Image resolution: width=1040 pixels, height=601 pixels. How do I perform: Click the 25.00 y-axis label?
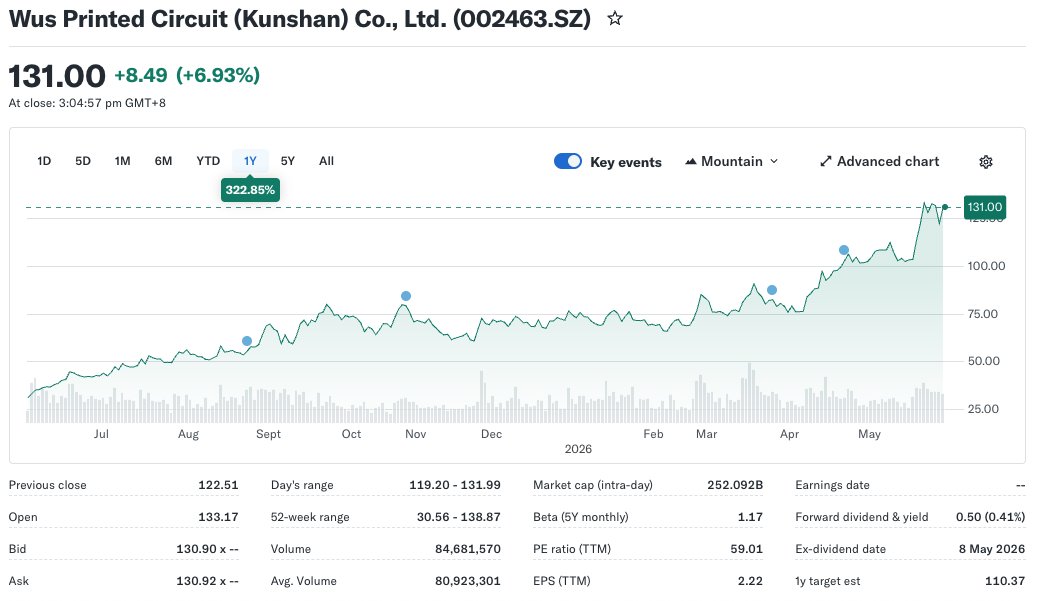[983, 409]
